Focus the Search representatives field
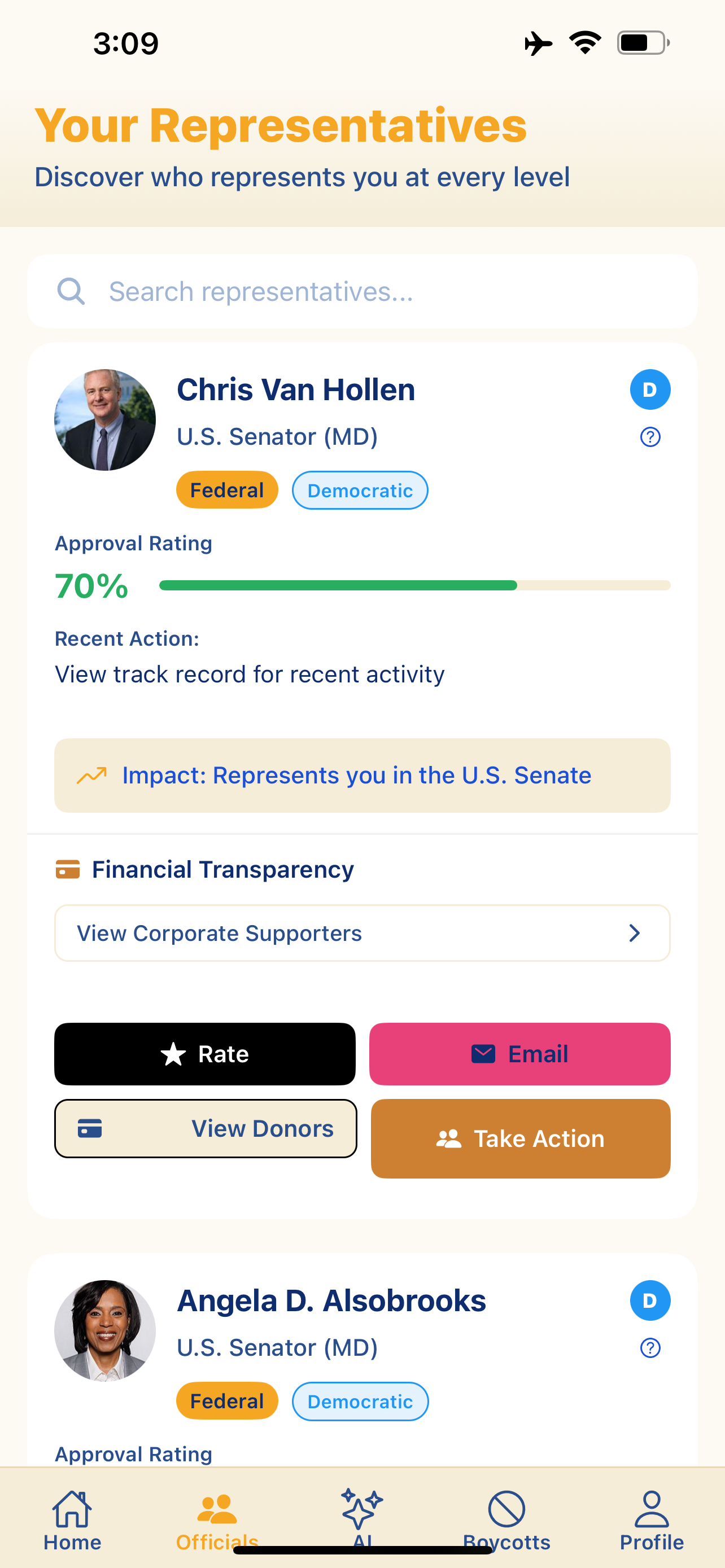This screenshot has width=725, height=1568. [362, 292]
